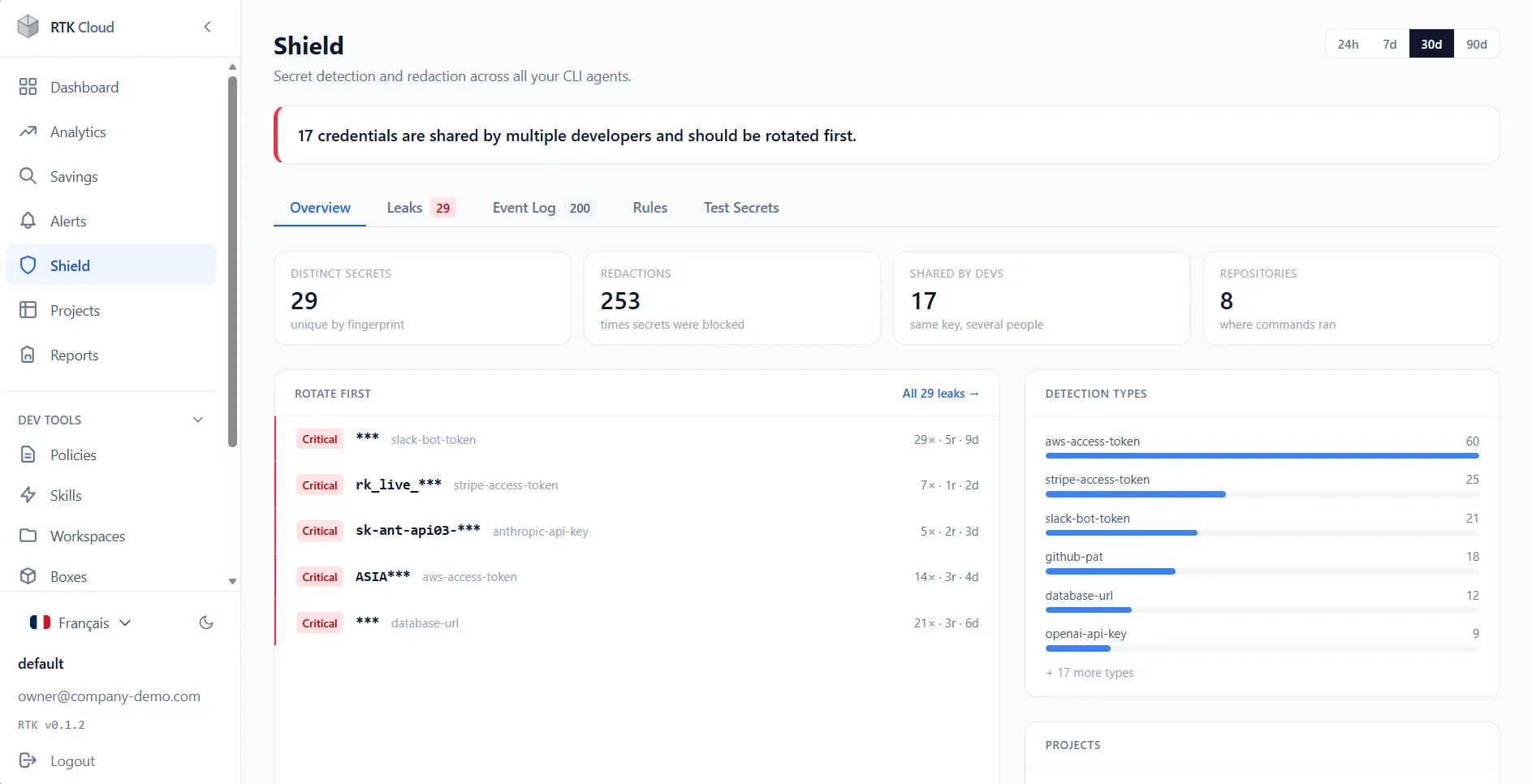The height and width of the screenshot is (784, 1532).
Task: Open the sk-ant-api03-*** leak row
Action: 637,531
